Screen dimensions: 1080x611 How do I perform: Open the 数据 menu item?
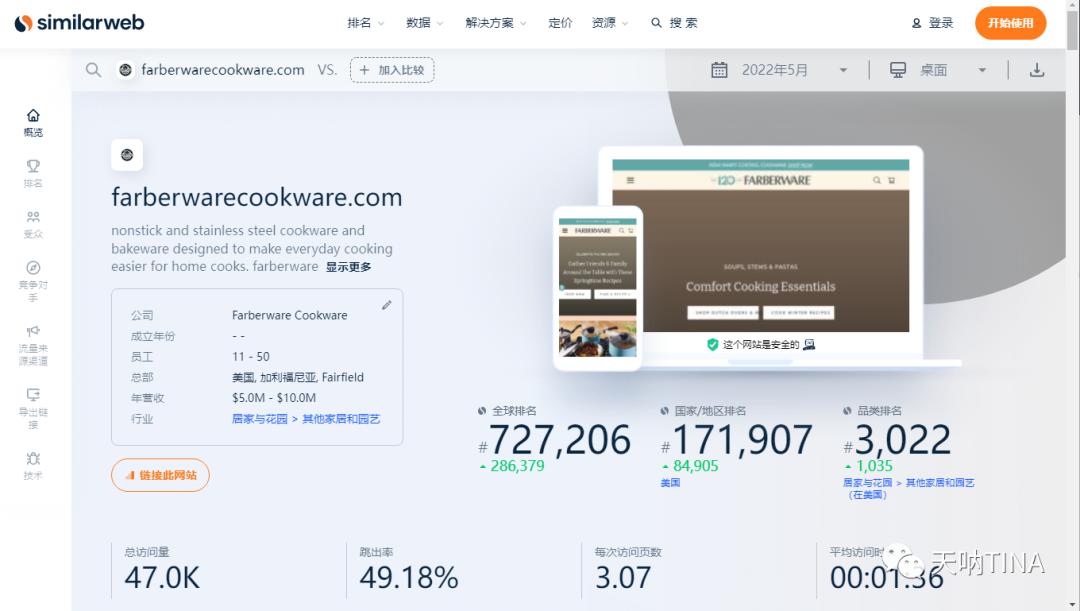click(x=420, y=22)
